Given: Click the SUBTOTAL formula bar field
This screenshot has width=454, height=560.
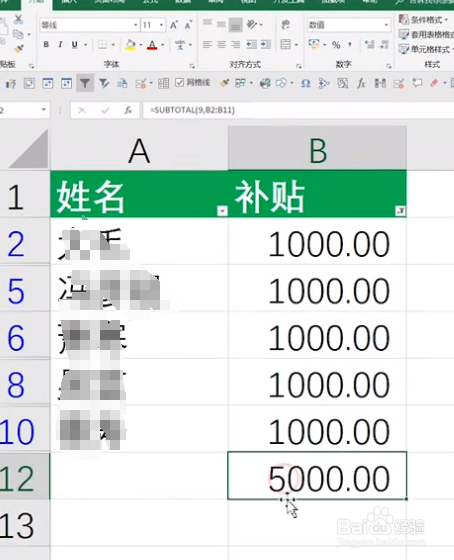Looking at the screenshot, I should coord(298,110).
